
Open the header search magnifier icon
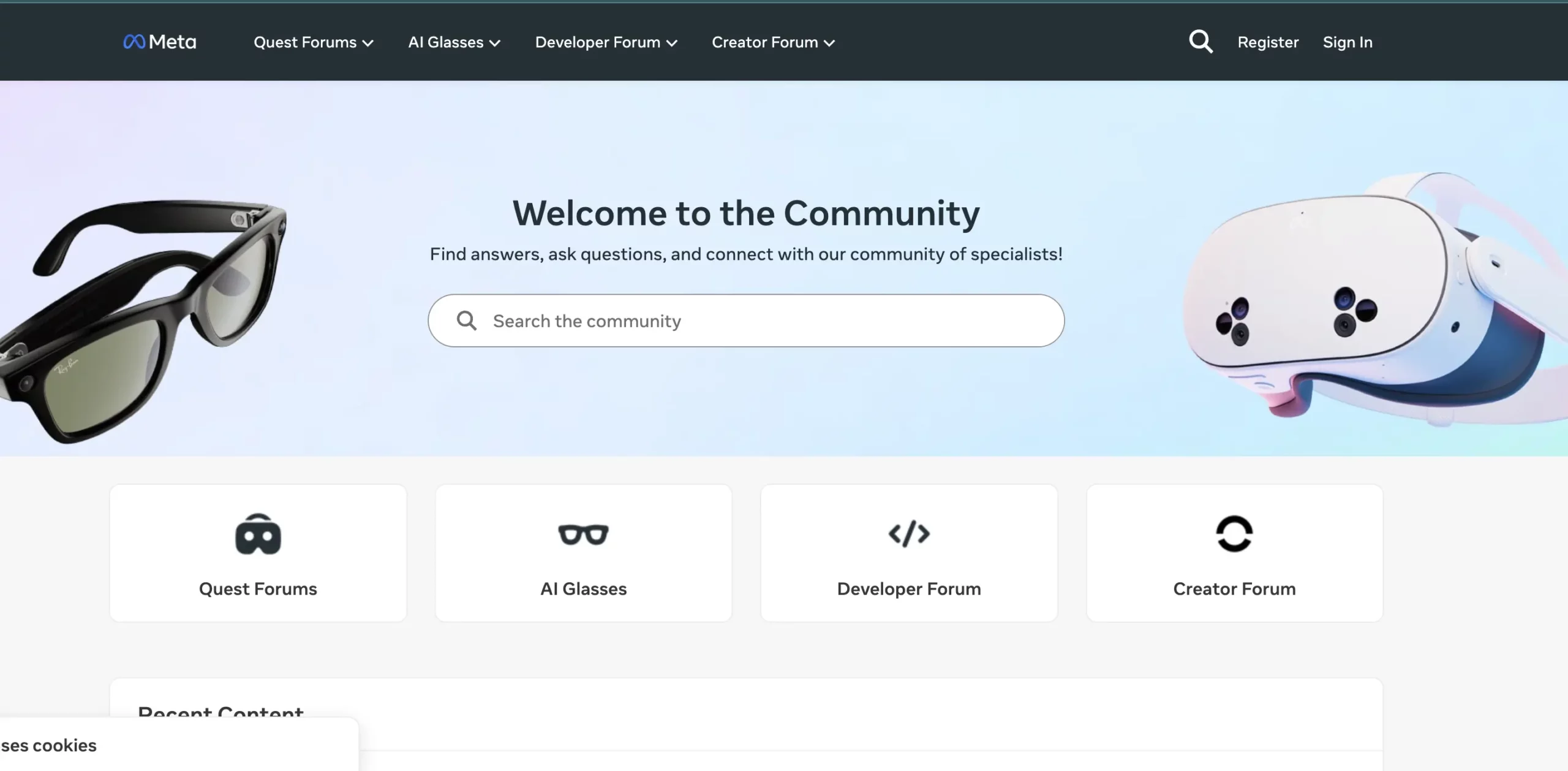[1200, 42]
